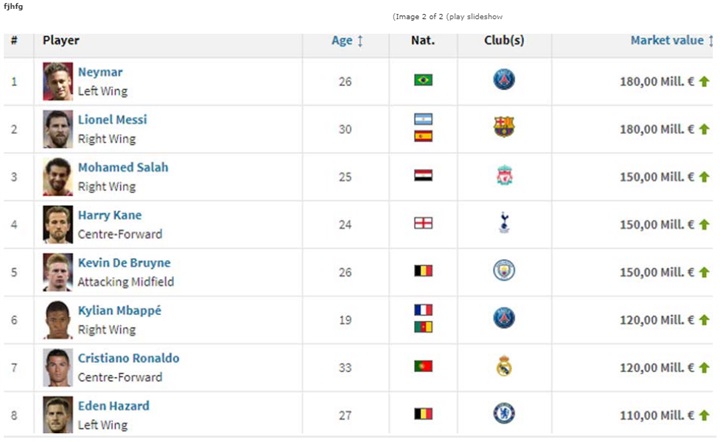
Task: Click the FC Barcelona crest icon
Action: (504, 127)
